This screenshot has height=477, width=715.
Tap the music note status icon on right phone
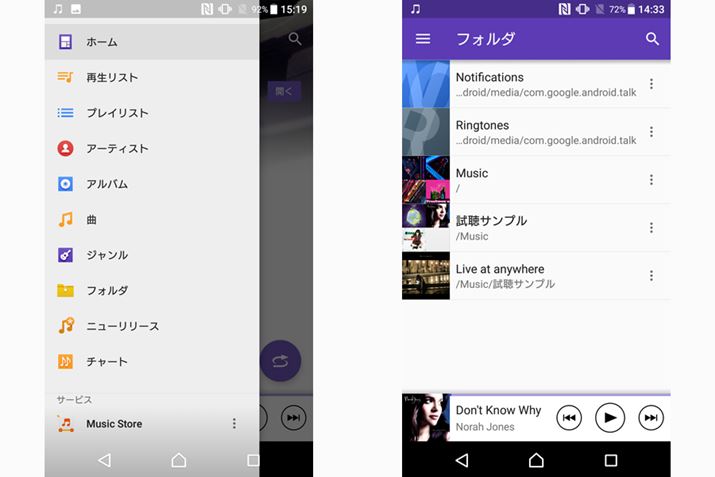[415, 9]
